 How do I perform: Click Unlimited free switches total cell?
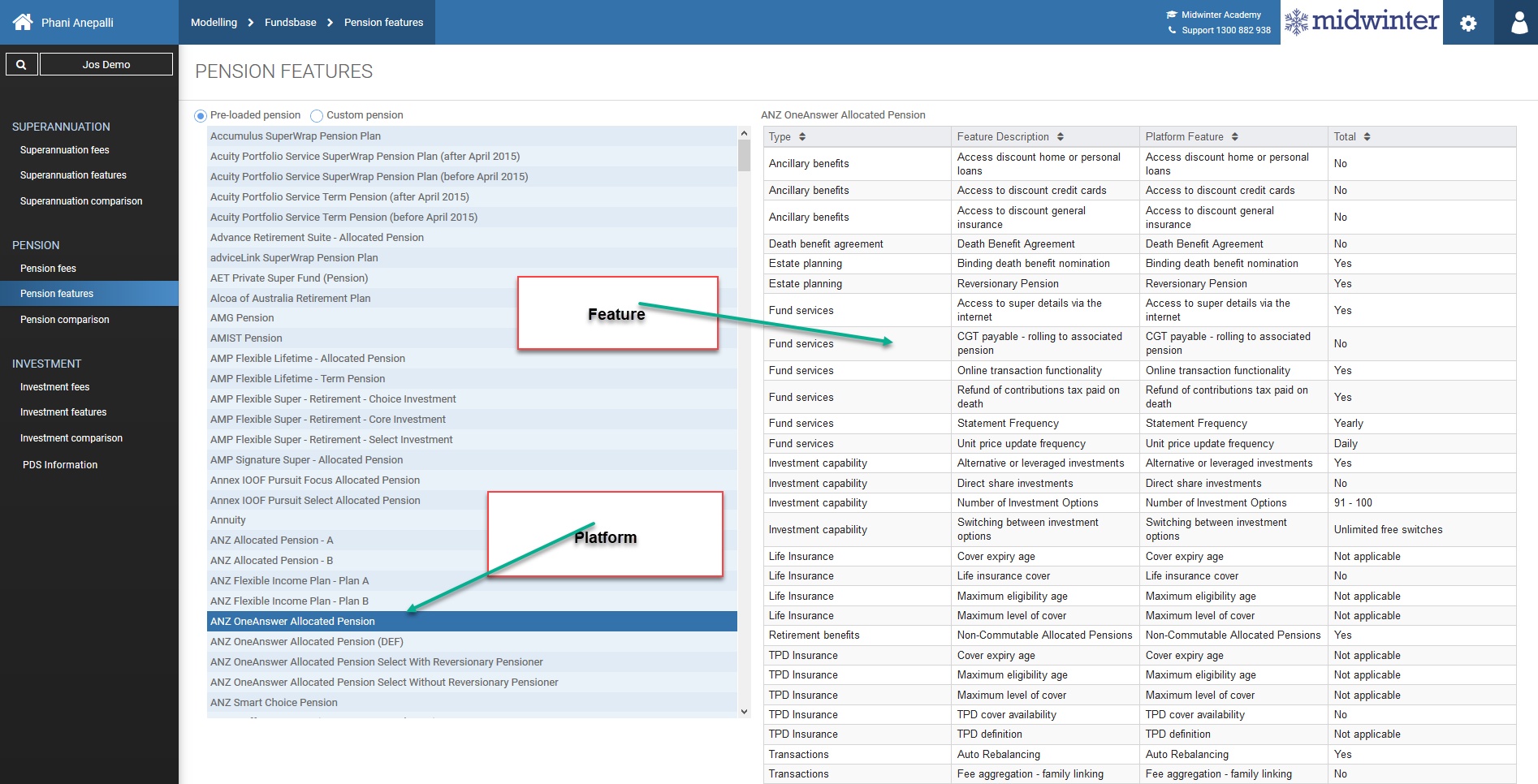pos(1422,530)
